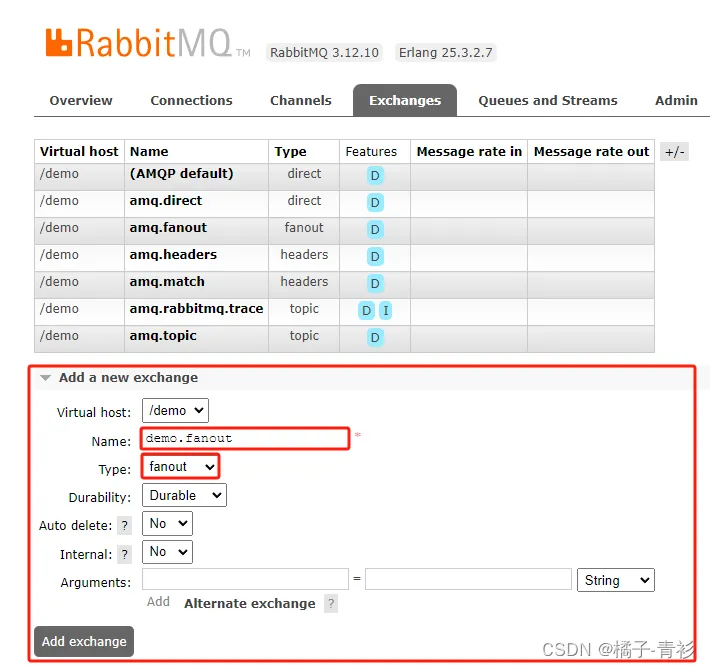Click the D feature badge for amq.topic
The width and height of the screenshot is (710, 668).
(x=375, y=337)
